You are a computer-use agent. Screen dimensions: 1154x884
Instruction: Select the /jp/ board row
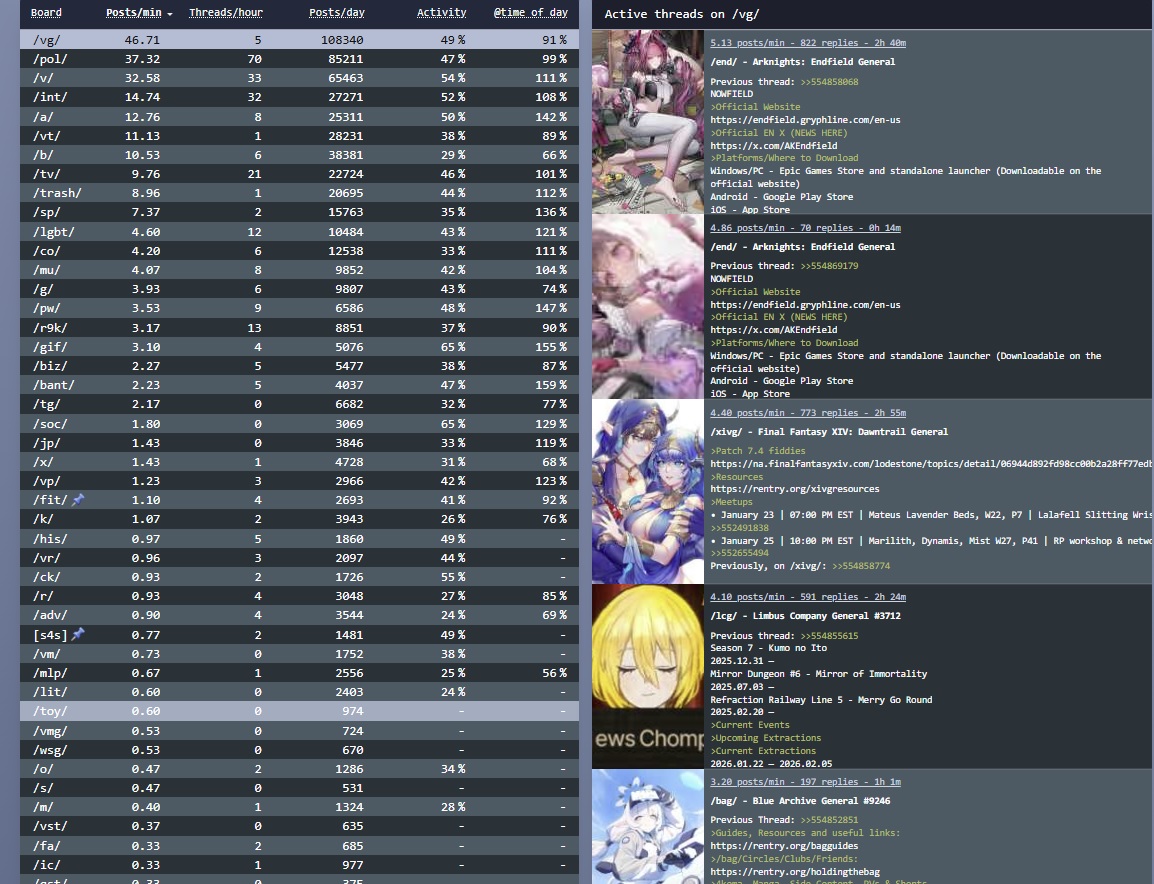tap(300, 443)
